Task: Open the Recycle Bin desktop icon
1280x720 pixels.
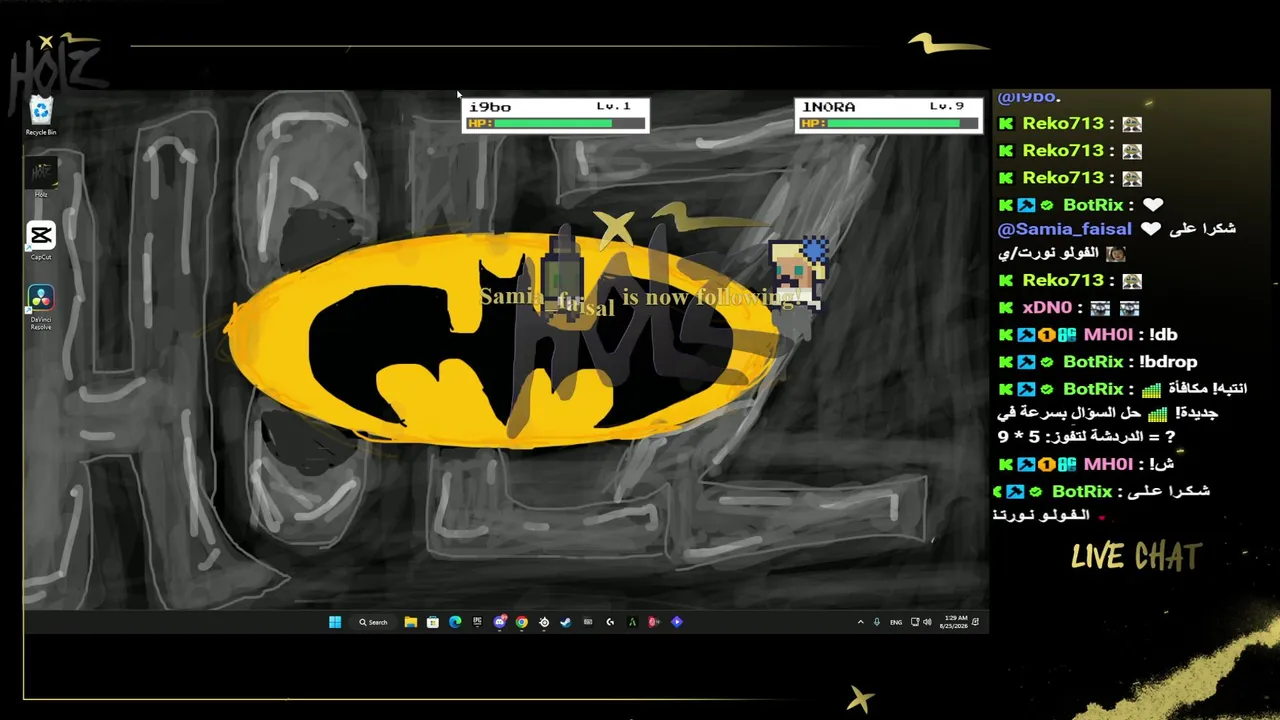Action: tap(41, 115)
